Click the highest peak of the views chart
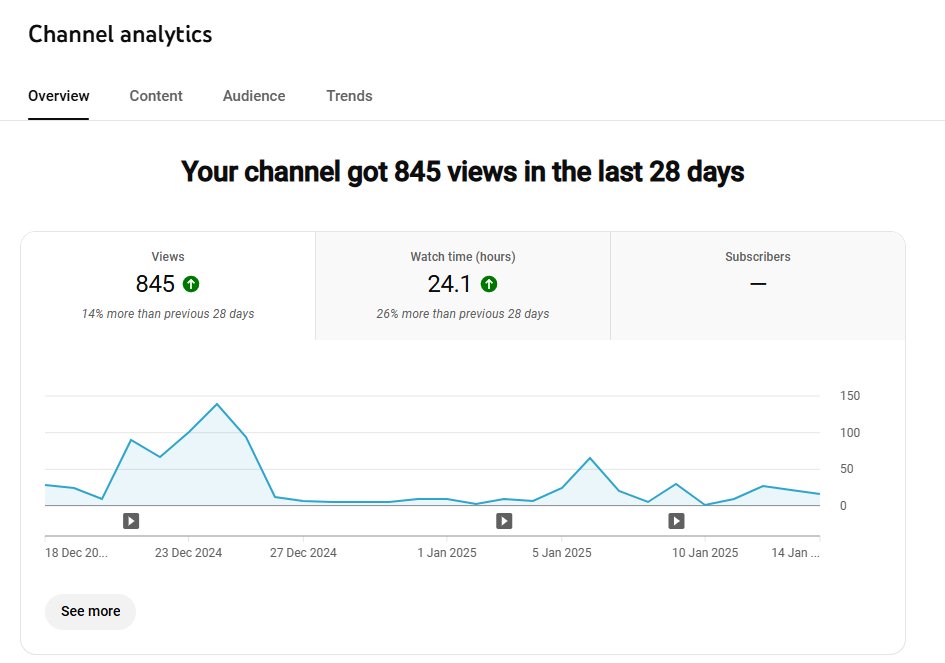This screenshot has width=945, height=663. coord(217,404)
